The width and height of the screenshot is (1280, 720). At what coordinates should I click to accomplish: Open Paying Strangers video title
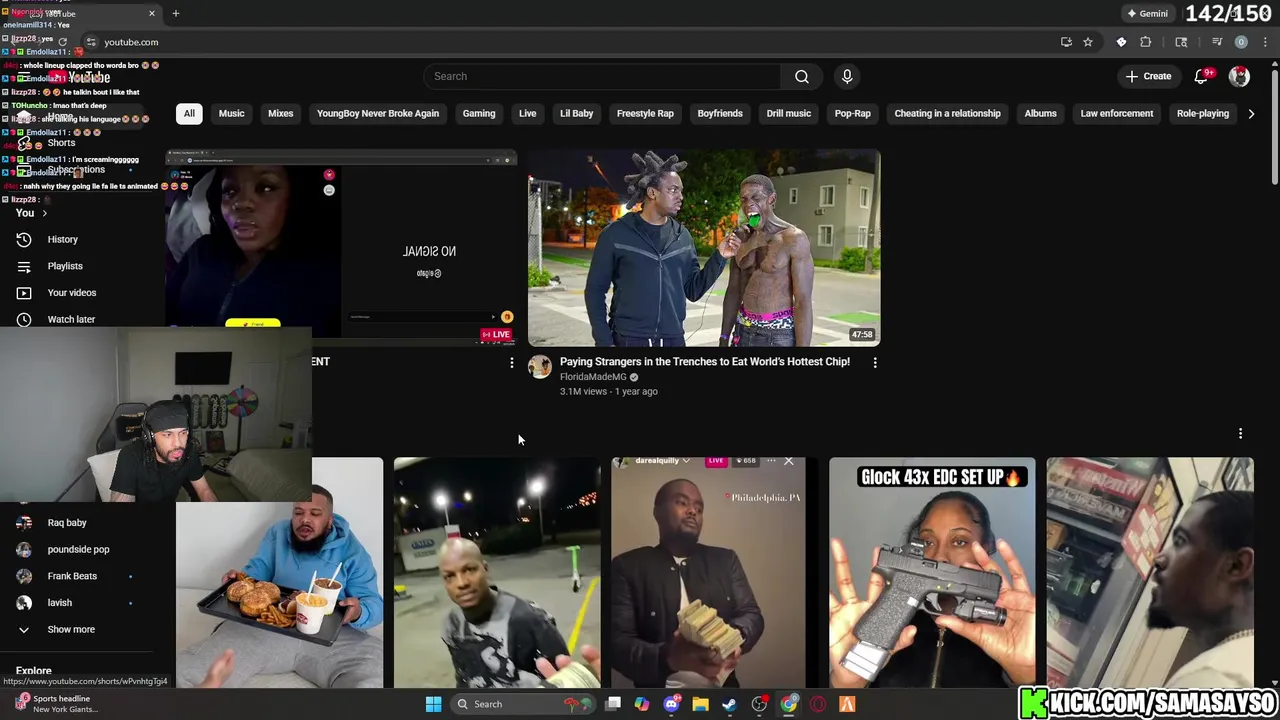coord(705,362)
